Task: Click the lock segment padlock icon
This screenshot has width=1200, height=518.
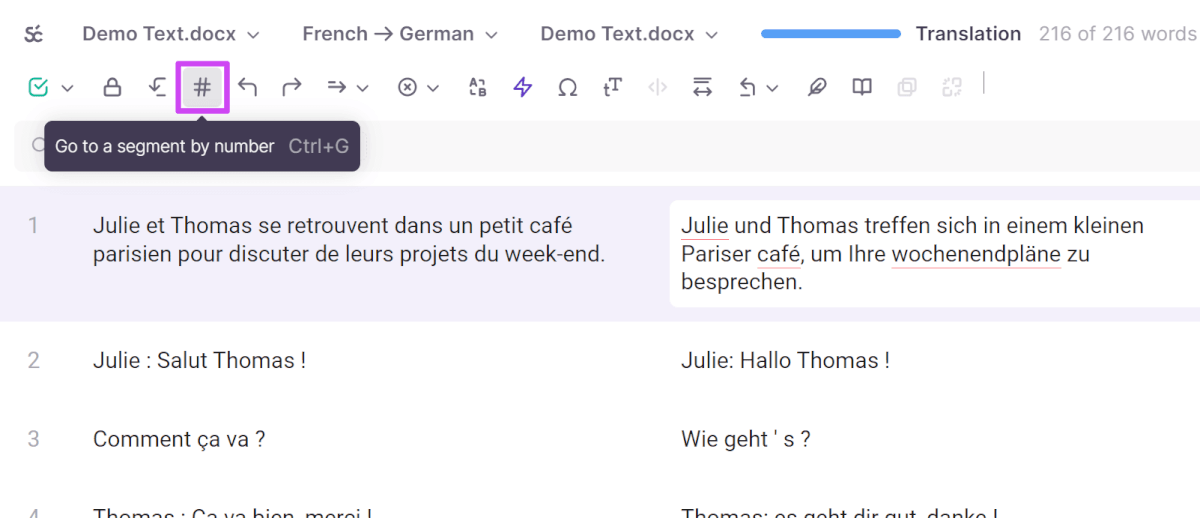Action: tap(113, 87)
